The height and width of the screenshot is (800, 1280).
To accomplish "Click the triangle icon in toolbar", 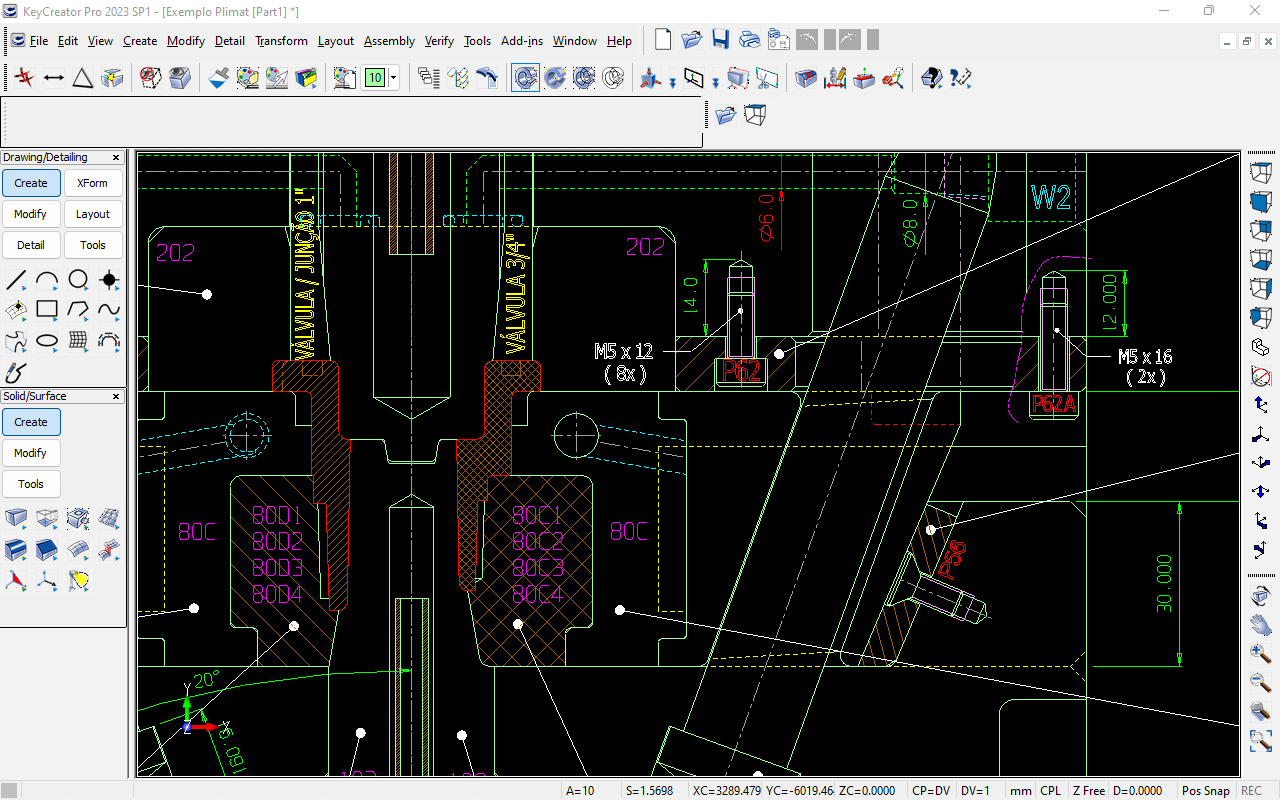I will [83, 77].
